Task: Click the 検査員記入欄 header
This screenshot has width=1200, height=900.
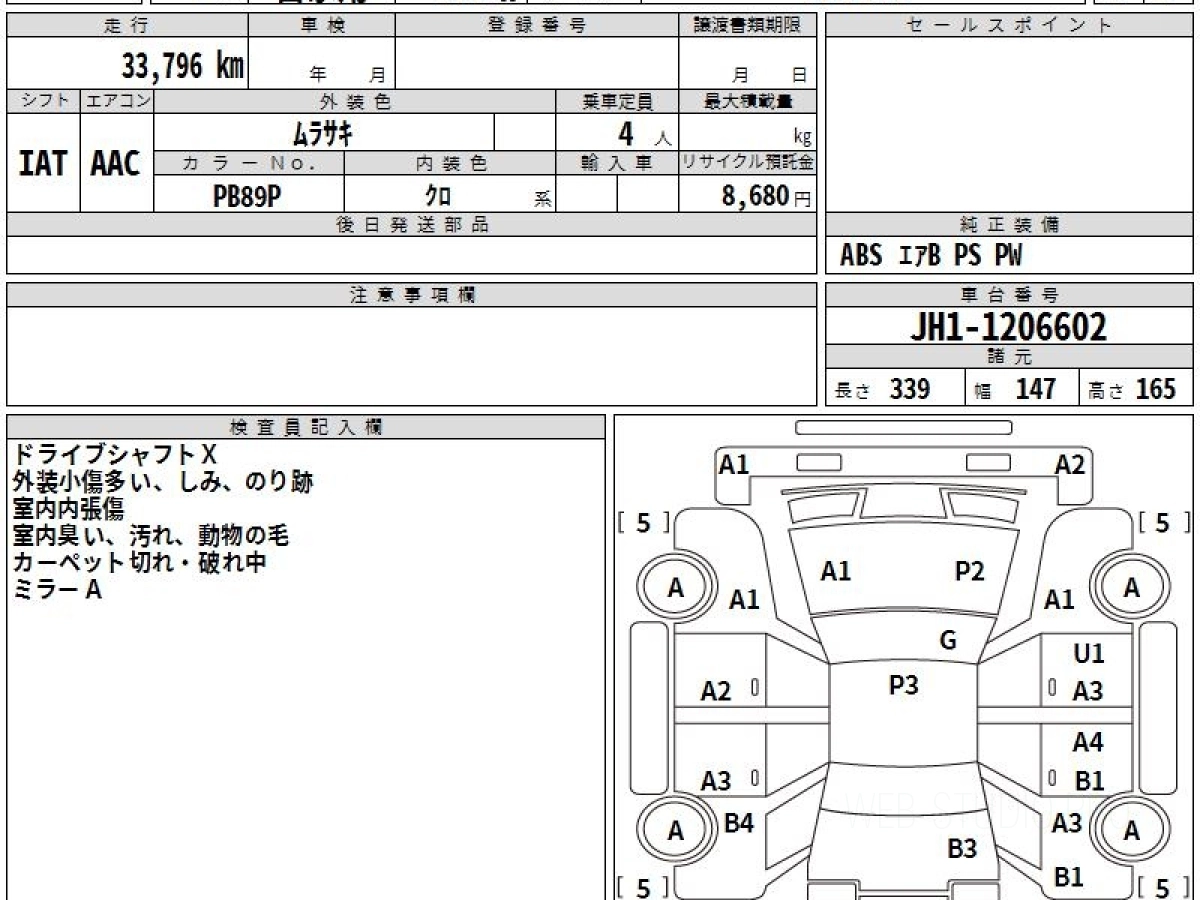Action: pyautogui.click(x=306, y=427)
